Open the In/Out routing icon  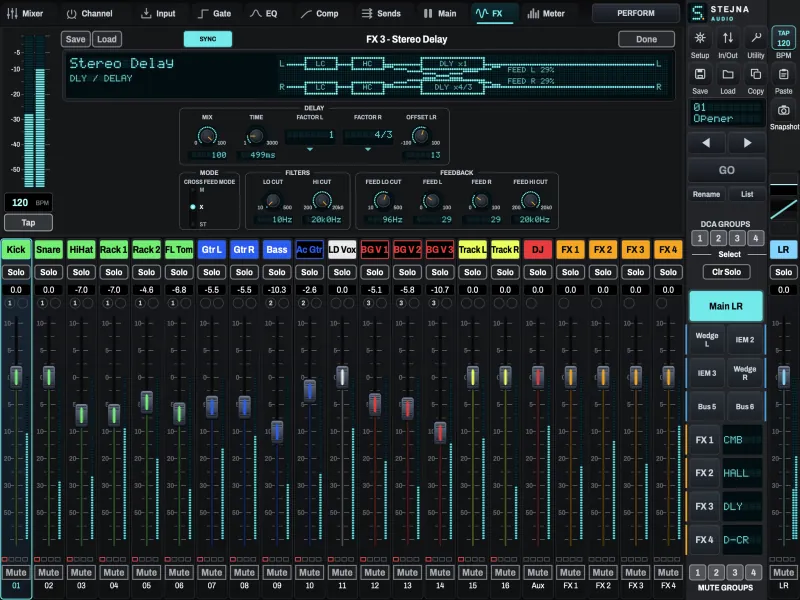point(728,38)
